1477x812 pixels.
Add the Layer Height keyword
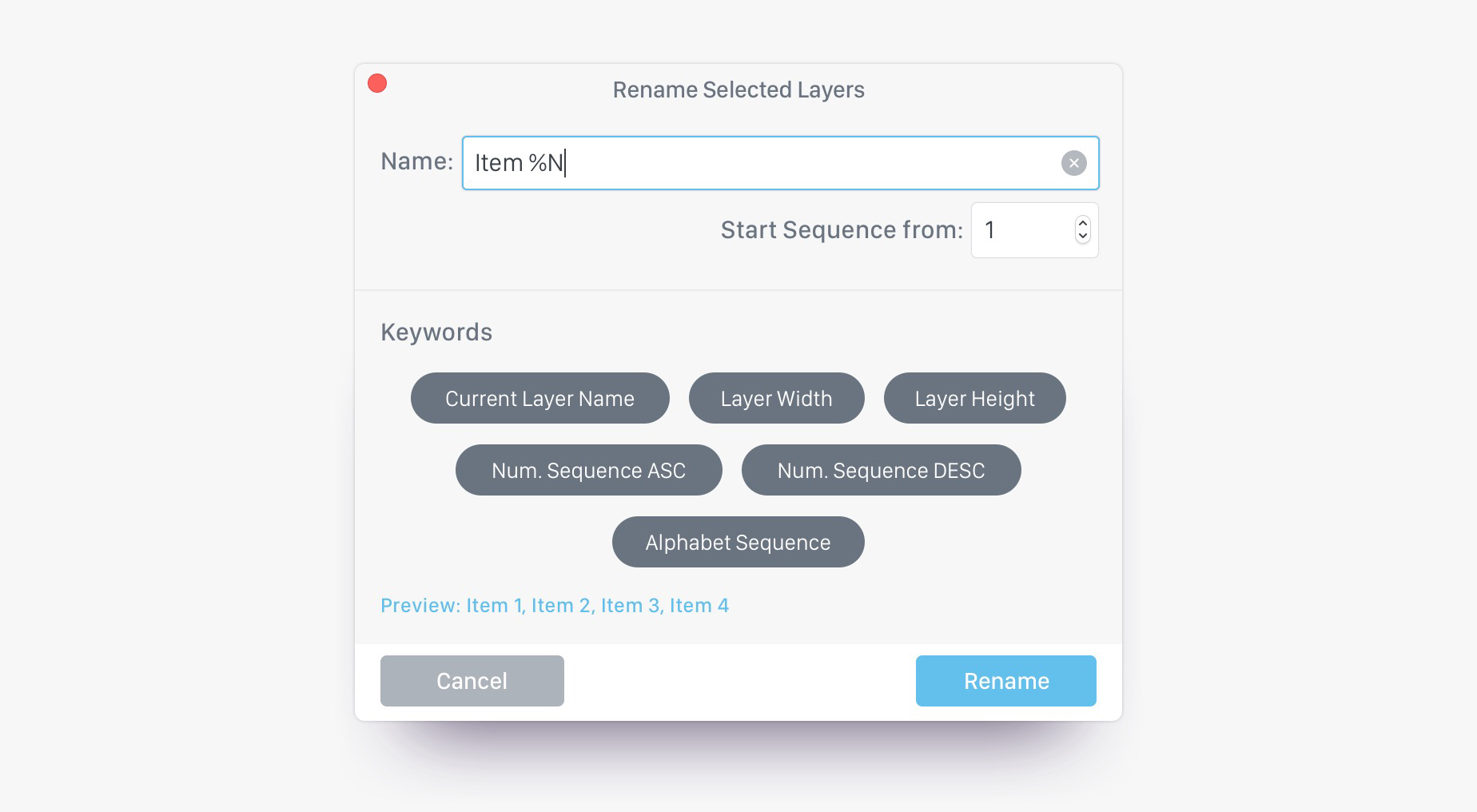pos(975,398)
